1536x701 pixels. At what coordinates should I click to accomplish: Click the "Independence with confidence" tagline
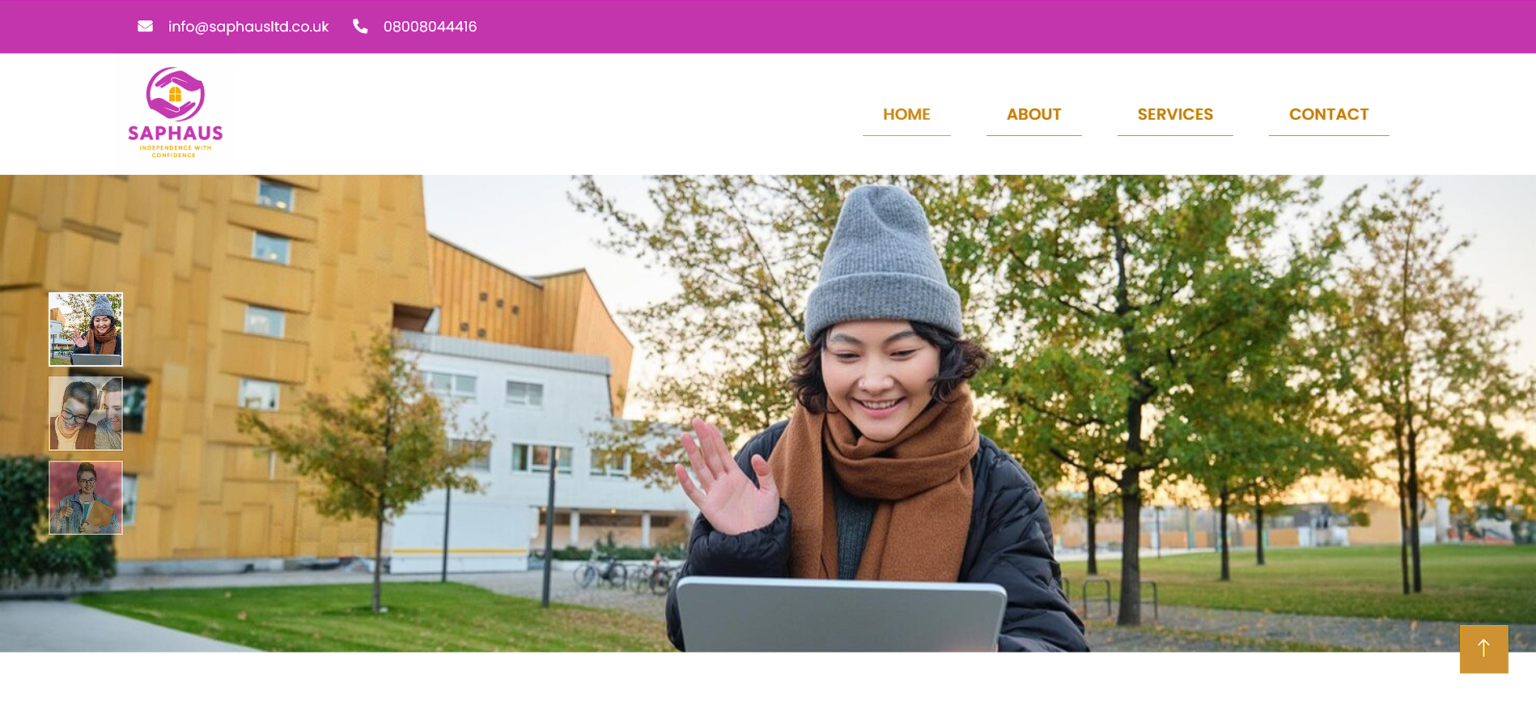pyautogui.click(x=175, y=152)
